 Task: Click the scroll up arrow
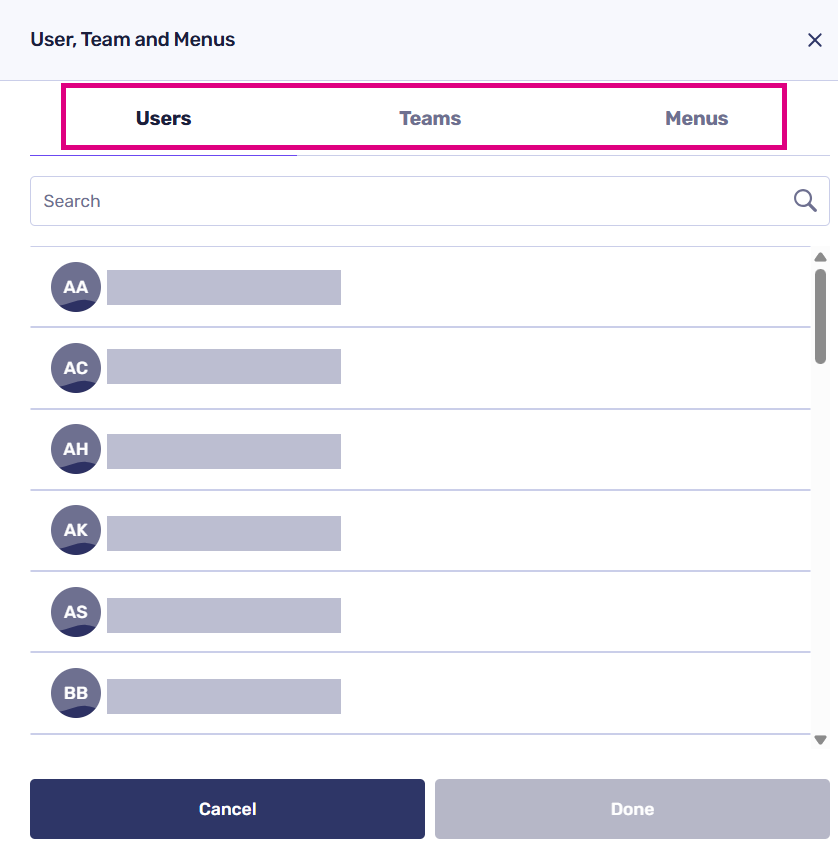click(821, 257)
